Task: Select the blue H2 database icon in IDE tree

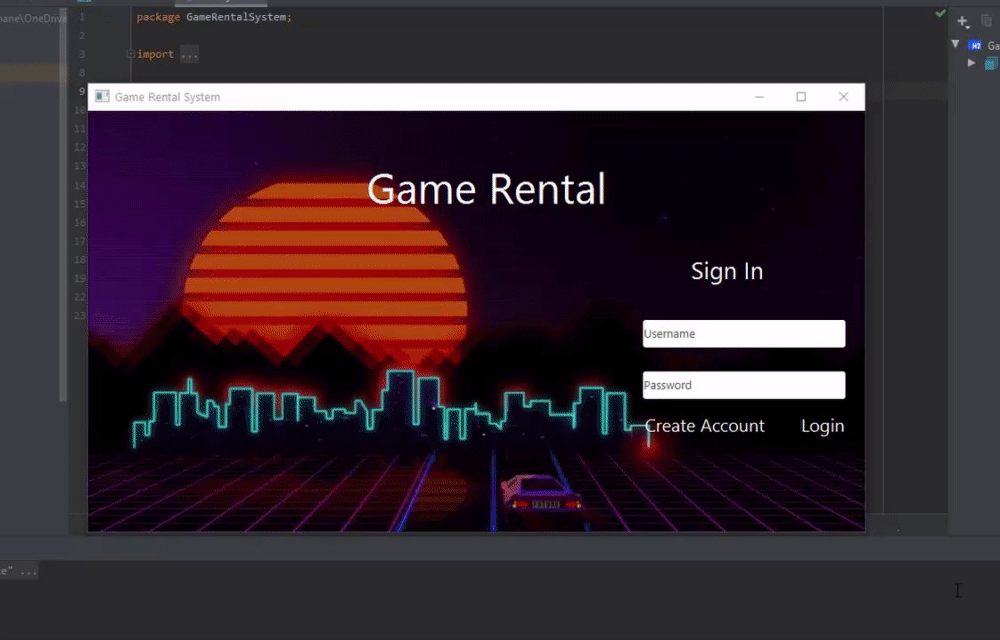Action: coord(974,45)
